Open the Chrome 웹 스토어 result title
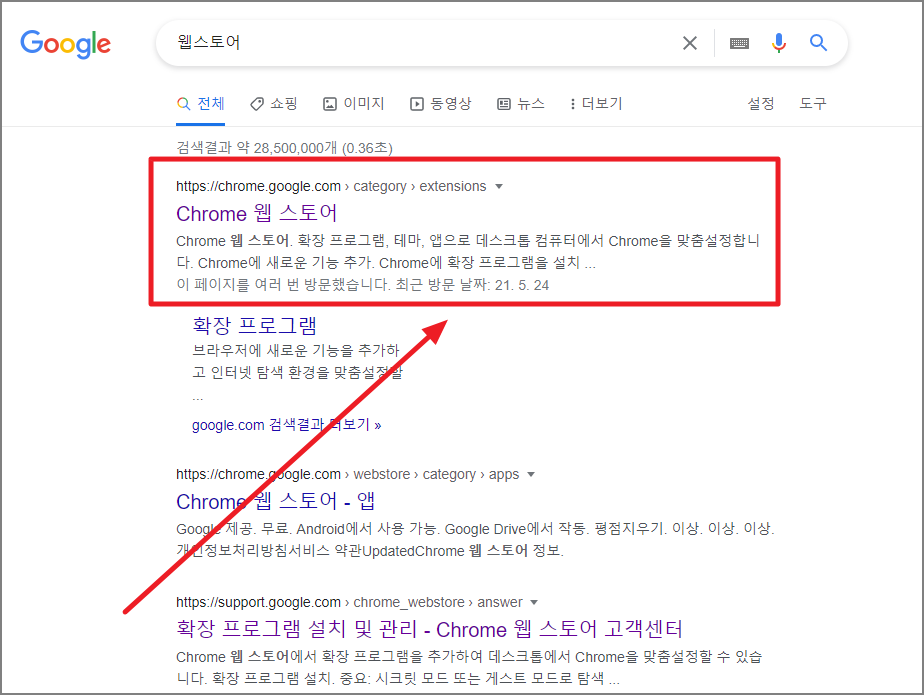This screenshot has width=924, height=695. 257,213
